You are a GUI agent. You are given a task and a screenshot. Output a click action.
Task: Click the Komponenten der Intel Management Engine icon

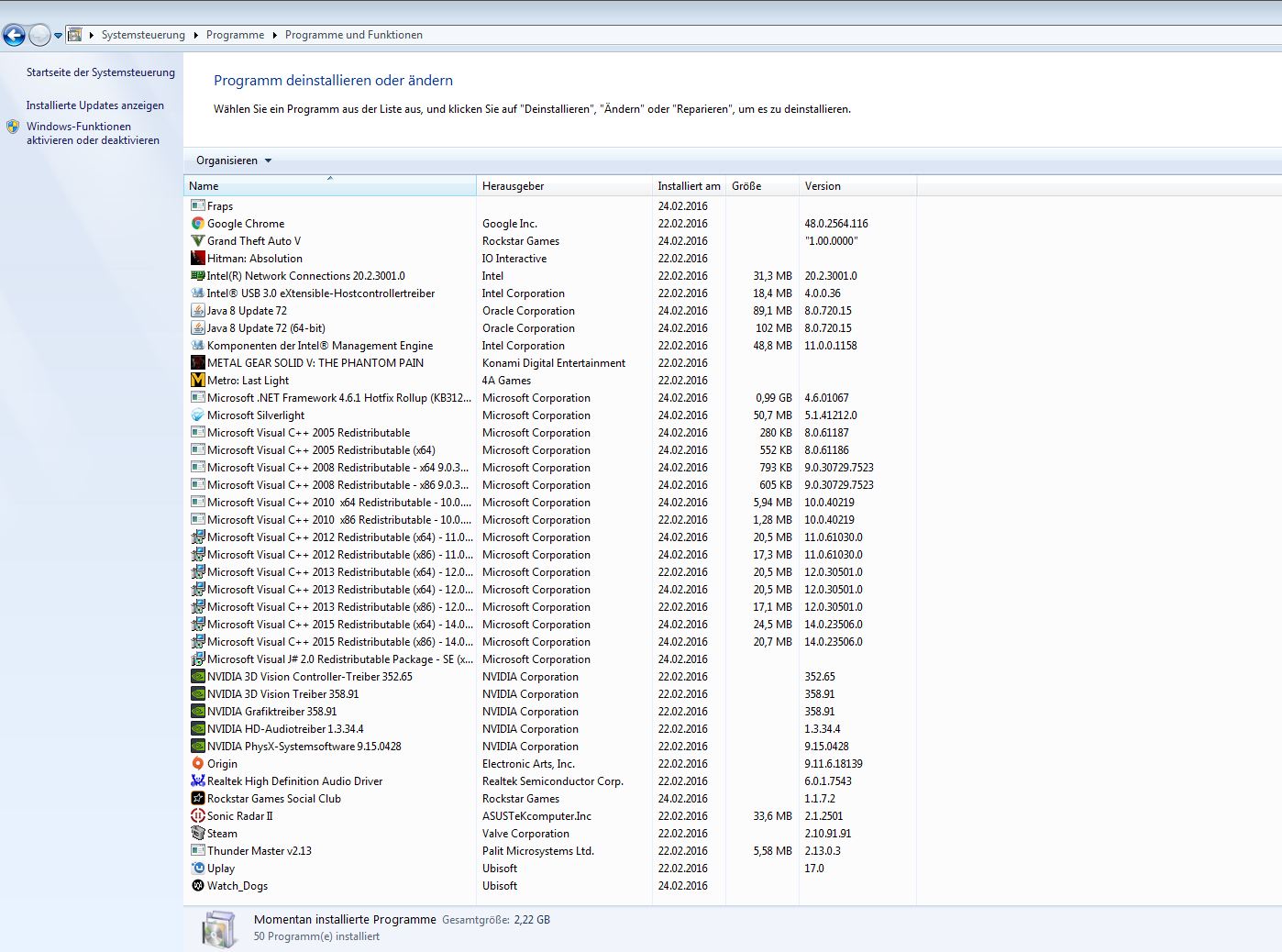197,345
